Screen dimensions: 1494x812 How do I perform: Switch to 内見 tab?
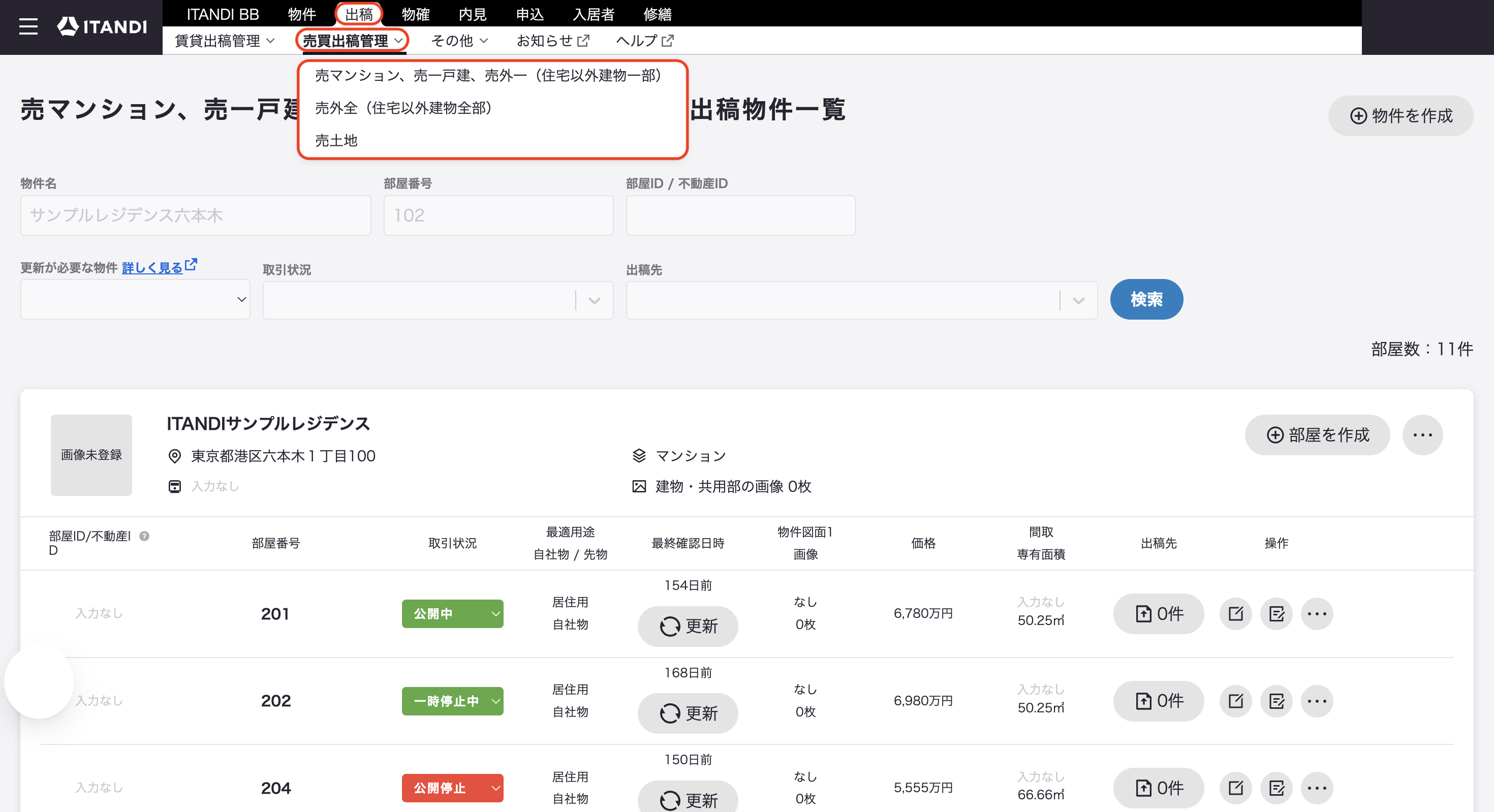(472, 14)
